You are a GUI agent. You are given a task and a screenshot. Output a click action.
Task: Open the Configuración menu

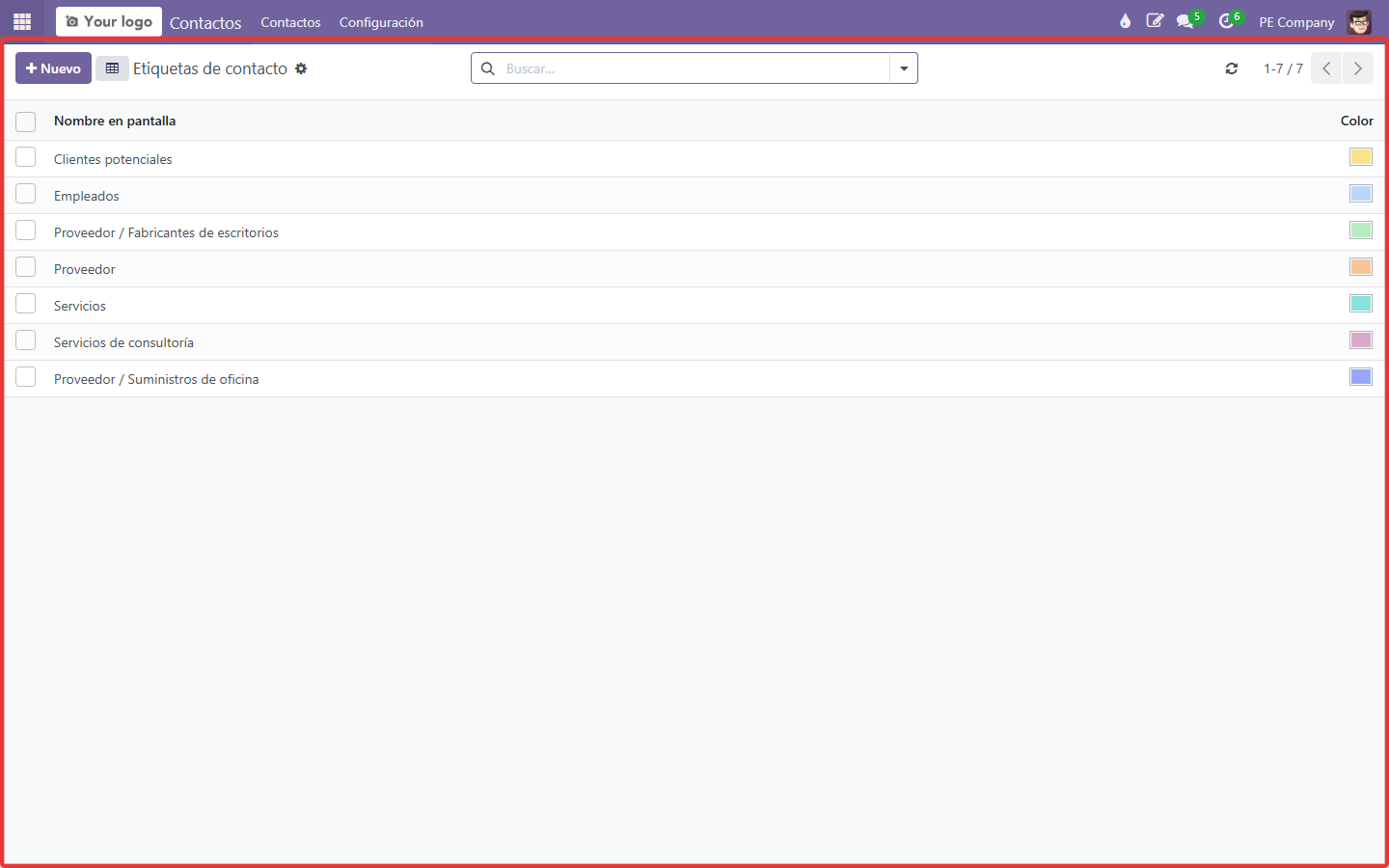click(x=381, y=22)
